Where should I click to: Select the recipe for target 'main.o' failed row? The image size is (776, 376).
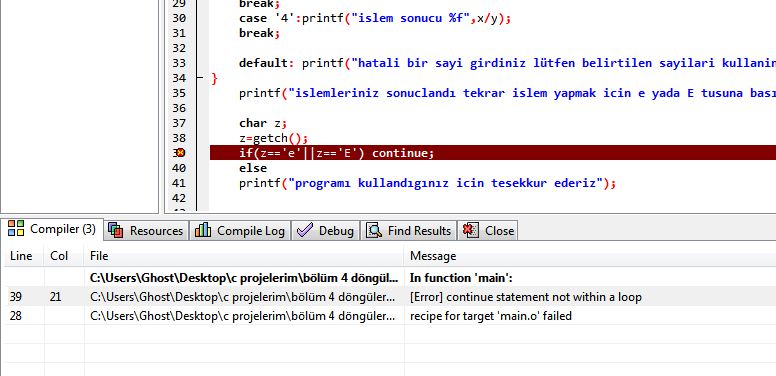point(390,316)
